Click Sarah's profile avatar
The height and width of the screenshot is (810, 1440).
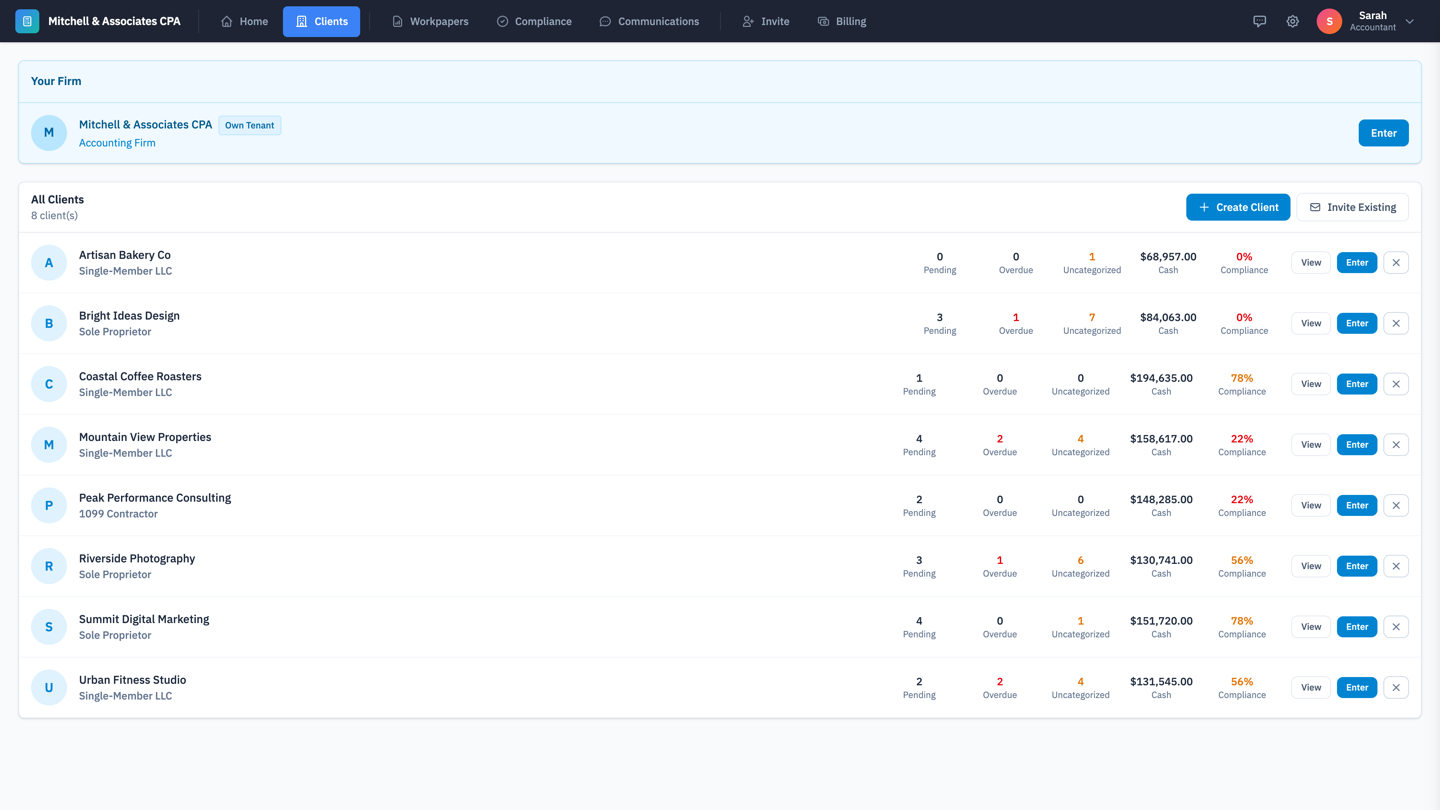pos(1329,20)
